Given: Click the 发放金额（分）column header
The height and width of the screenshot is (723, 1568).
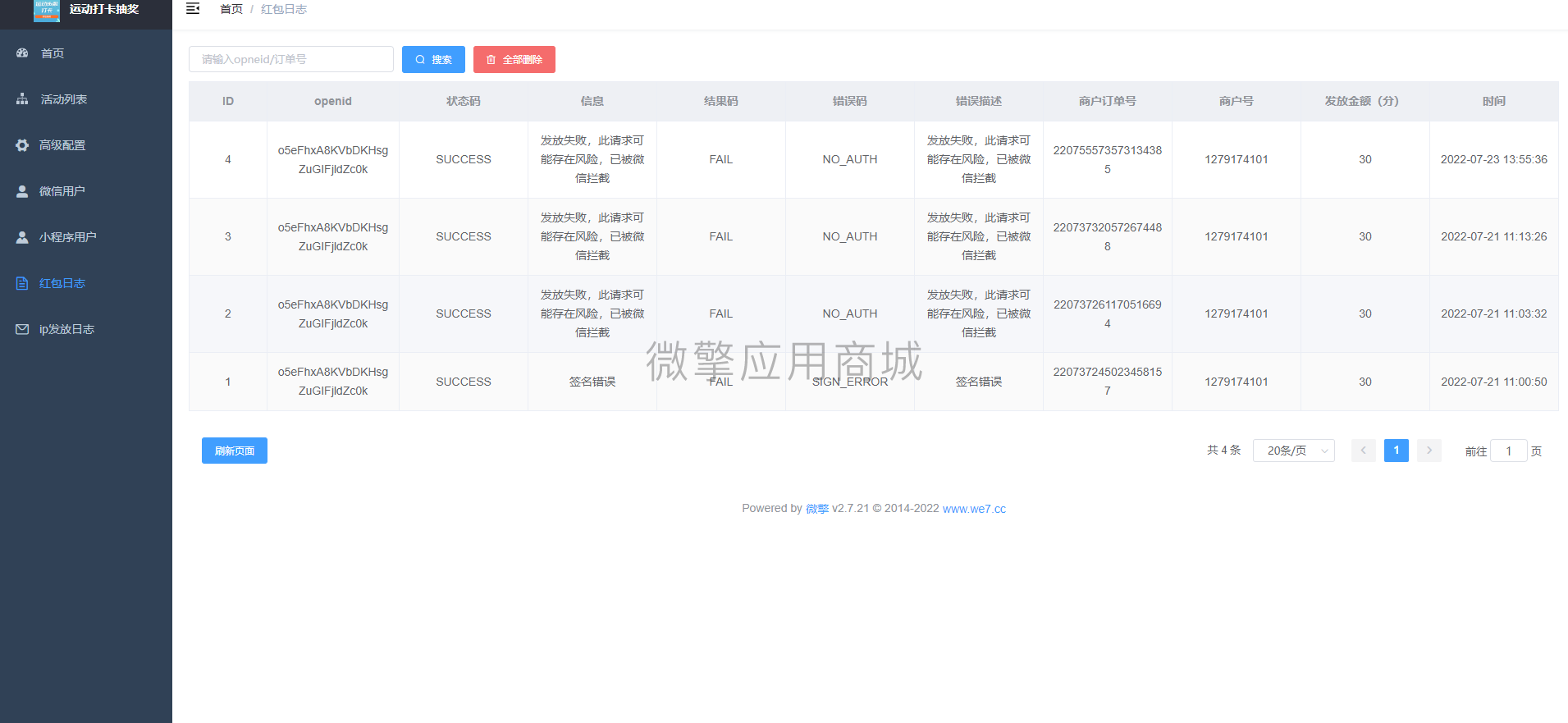Looking at the screenshot, I should pos(1365,101).
